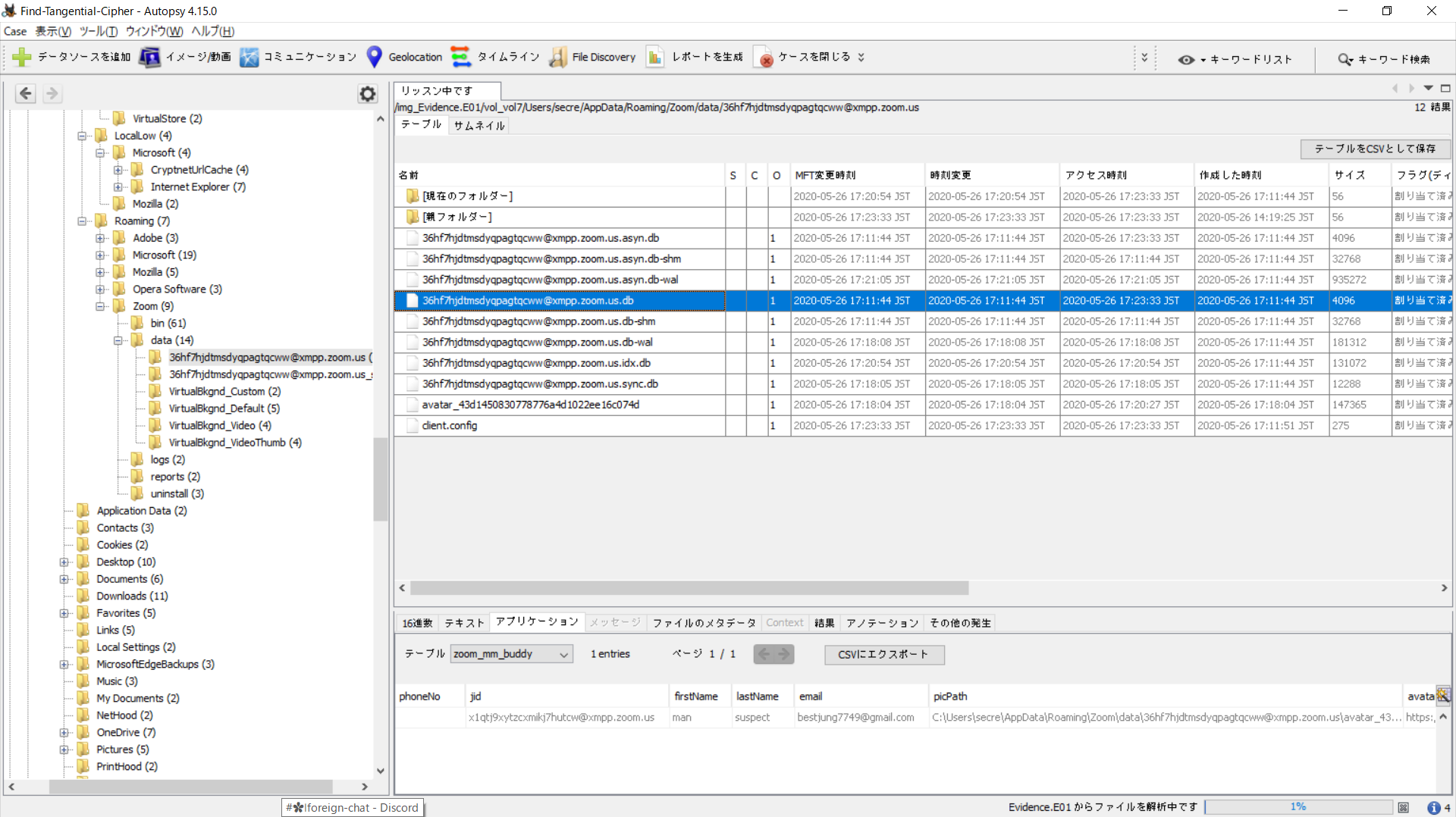Click the Close Case icon
The width and height of the screenshot is (1456, 817).
pyautogui.click(x=764, y=57)
